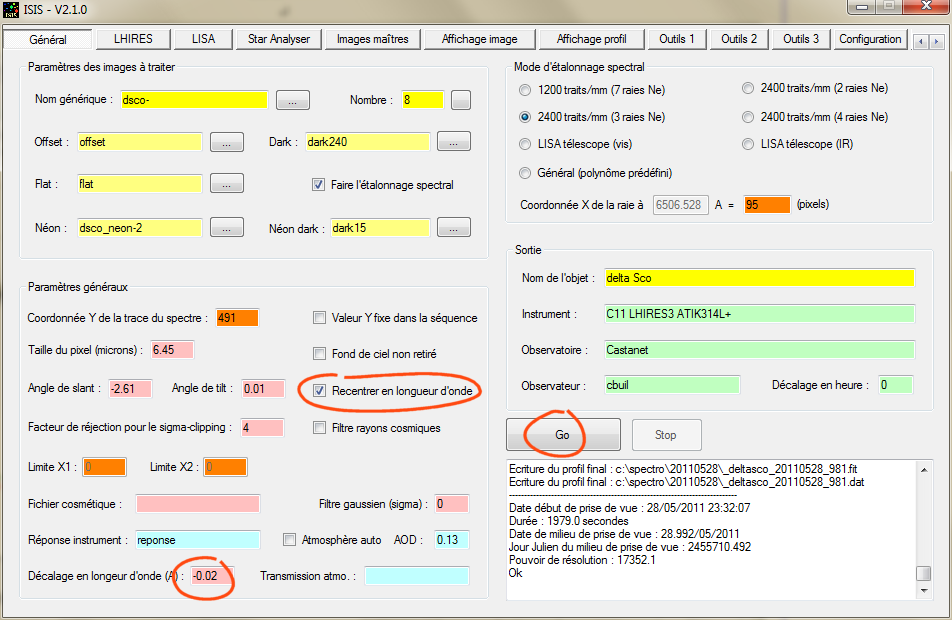
Task: Click the Nom de l'objet input field
Action: (758, 278)
